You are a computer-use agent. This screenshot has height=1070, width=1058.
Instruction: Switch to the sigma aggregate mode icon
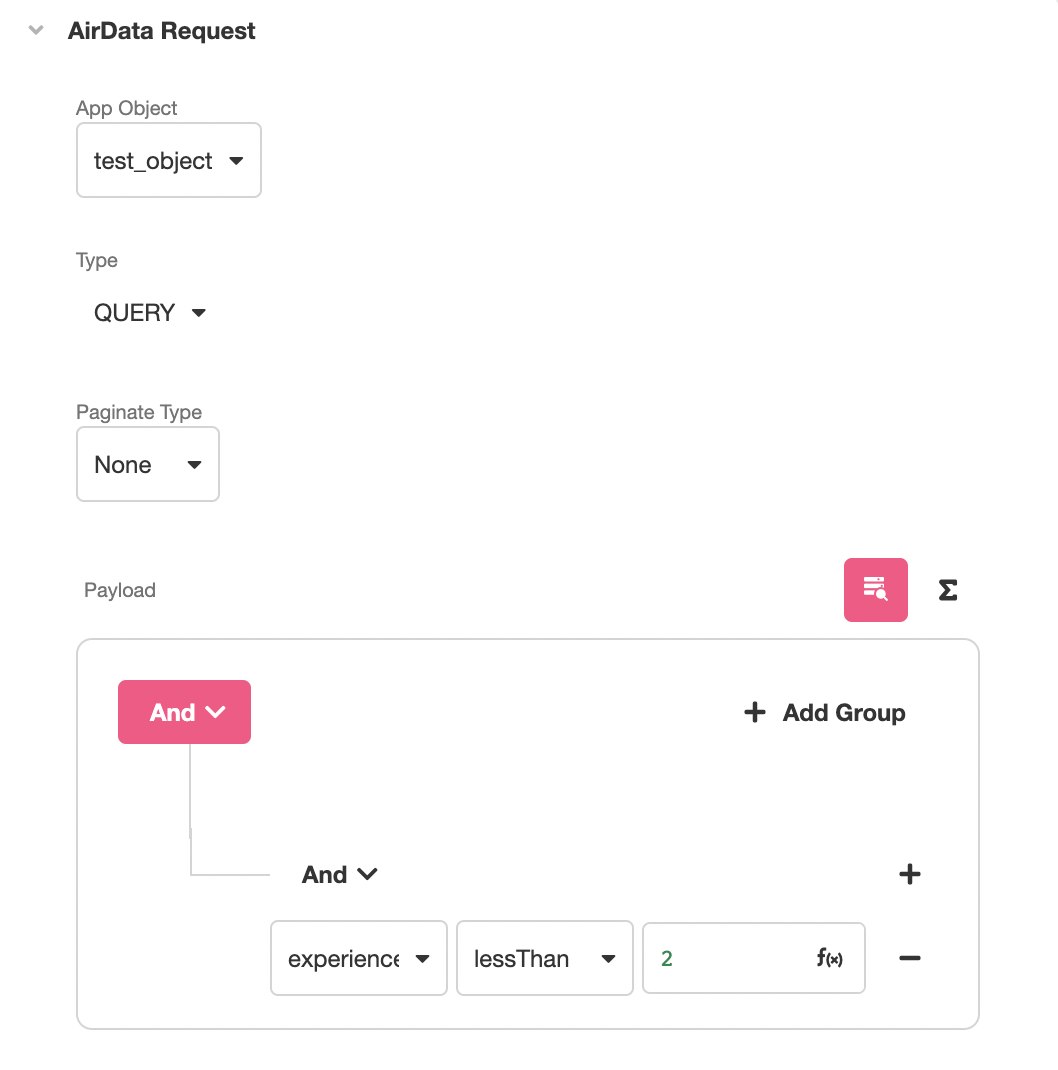[947, 590]
